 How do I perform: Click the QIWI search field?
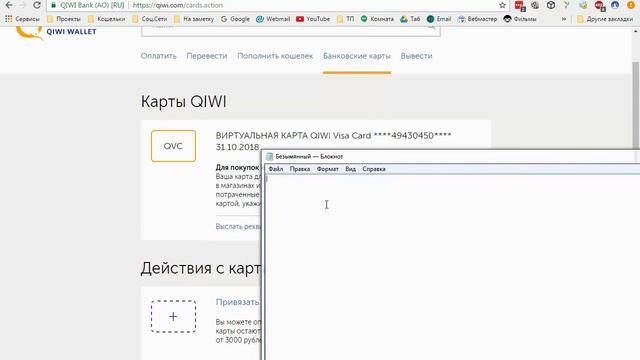pos(291,30)
